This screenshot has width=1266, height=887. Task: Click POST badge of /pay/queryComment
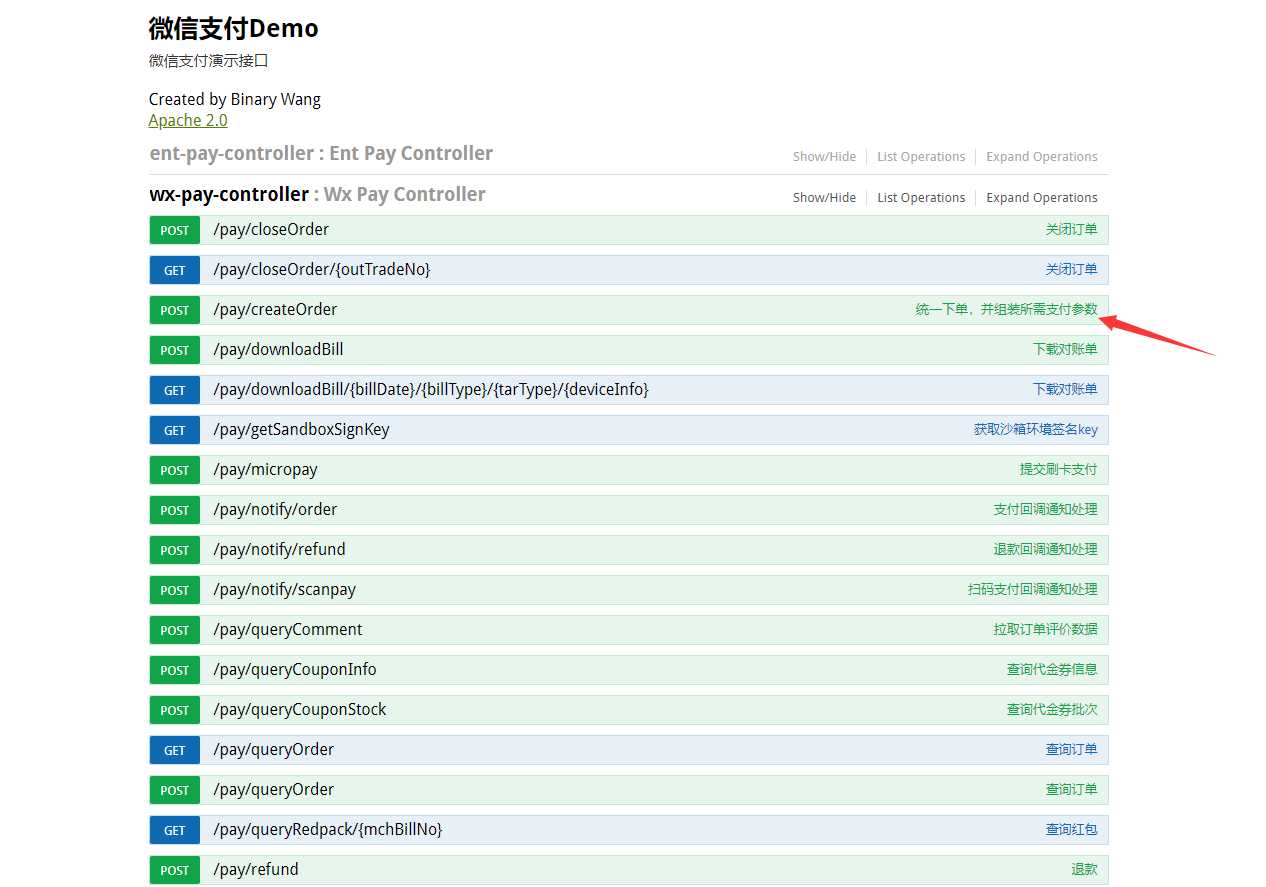point(175,630)
